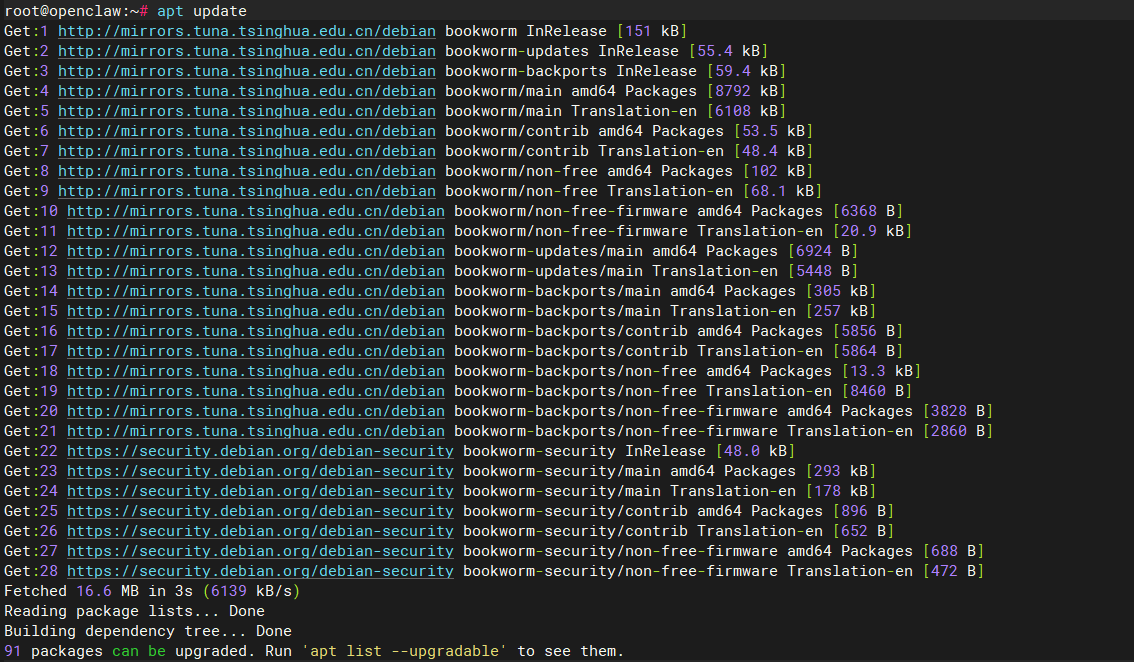
Task: Open the Get:3 bookworm-backports InRelease URL
Action: [247, 71]
